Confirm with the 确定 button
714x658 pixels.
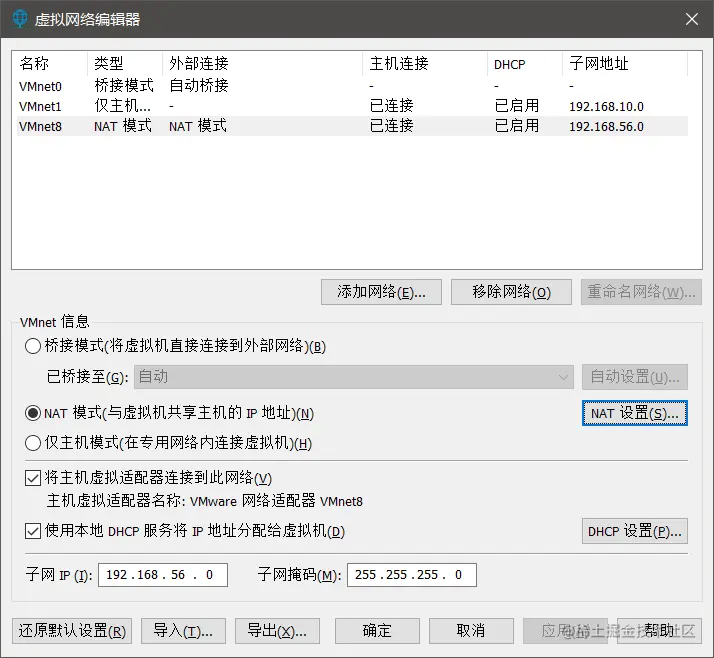(x=377, y=631)
